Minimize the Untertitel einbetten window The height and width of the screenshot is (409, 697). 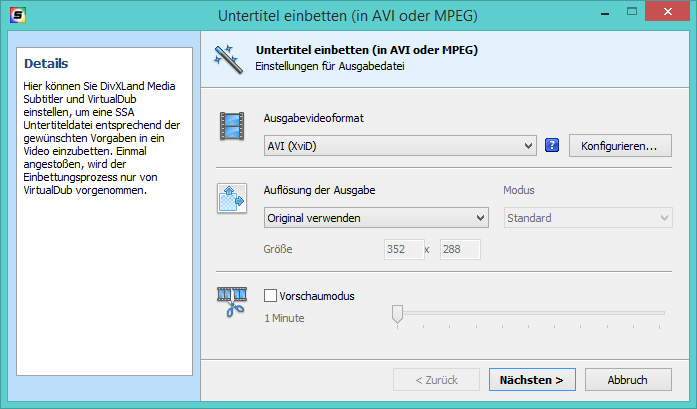[x=605, y=13]
